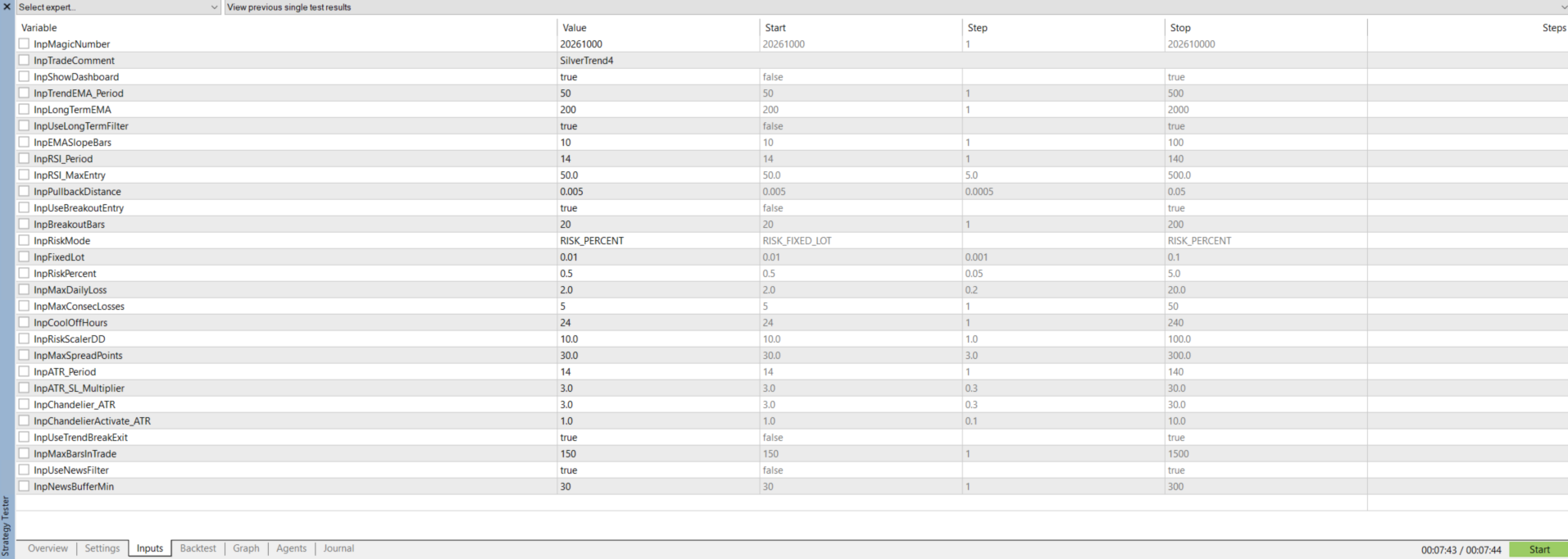Open the Select expert dropdown
Screen dimensions: 1568x559
coord(119,7)
